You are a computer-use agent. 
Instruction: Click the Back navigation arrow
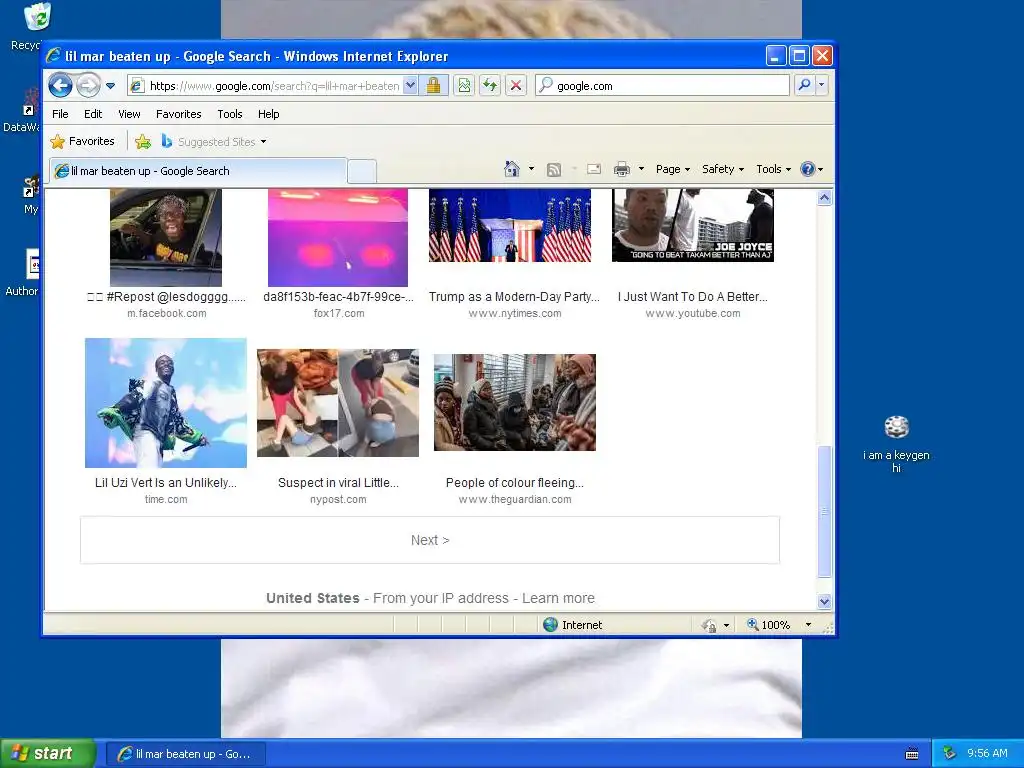[61, 86]
